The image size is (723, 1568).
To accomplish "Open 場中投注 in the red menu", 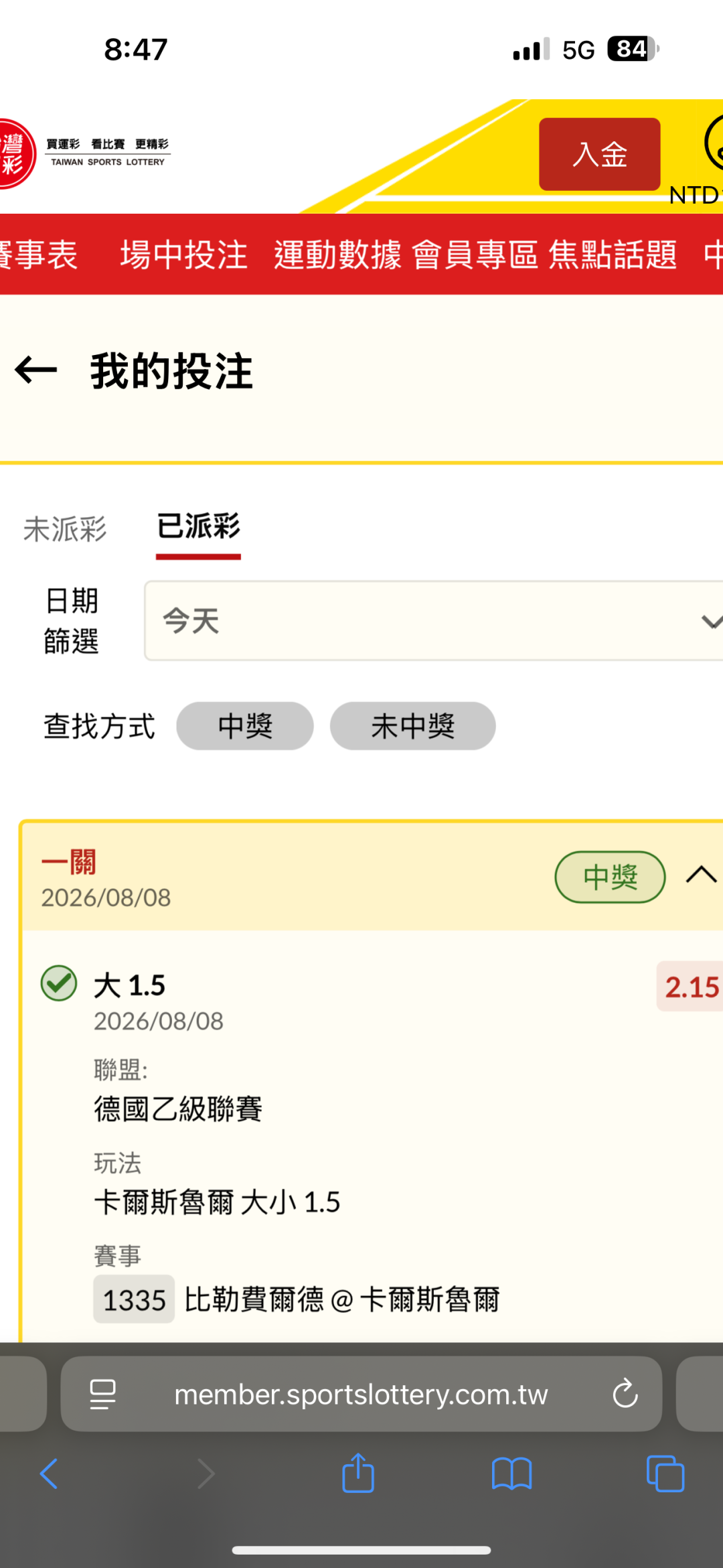I will [x=184, y=255].
